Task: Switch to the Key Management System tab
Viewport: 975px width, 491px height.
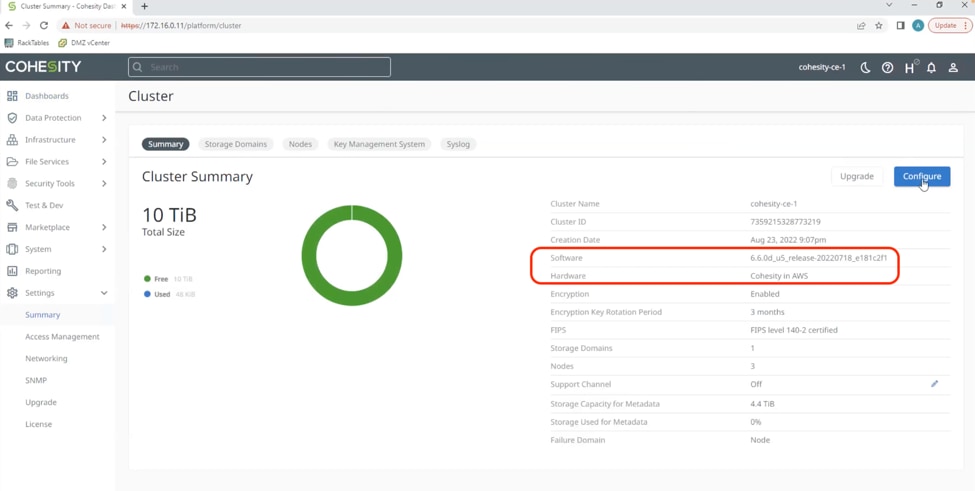Action: [379, 144]
